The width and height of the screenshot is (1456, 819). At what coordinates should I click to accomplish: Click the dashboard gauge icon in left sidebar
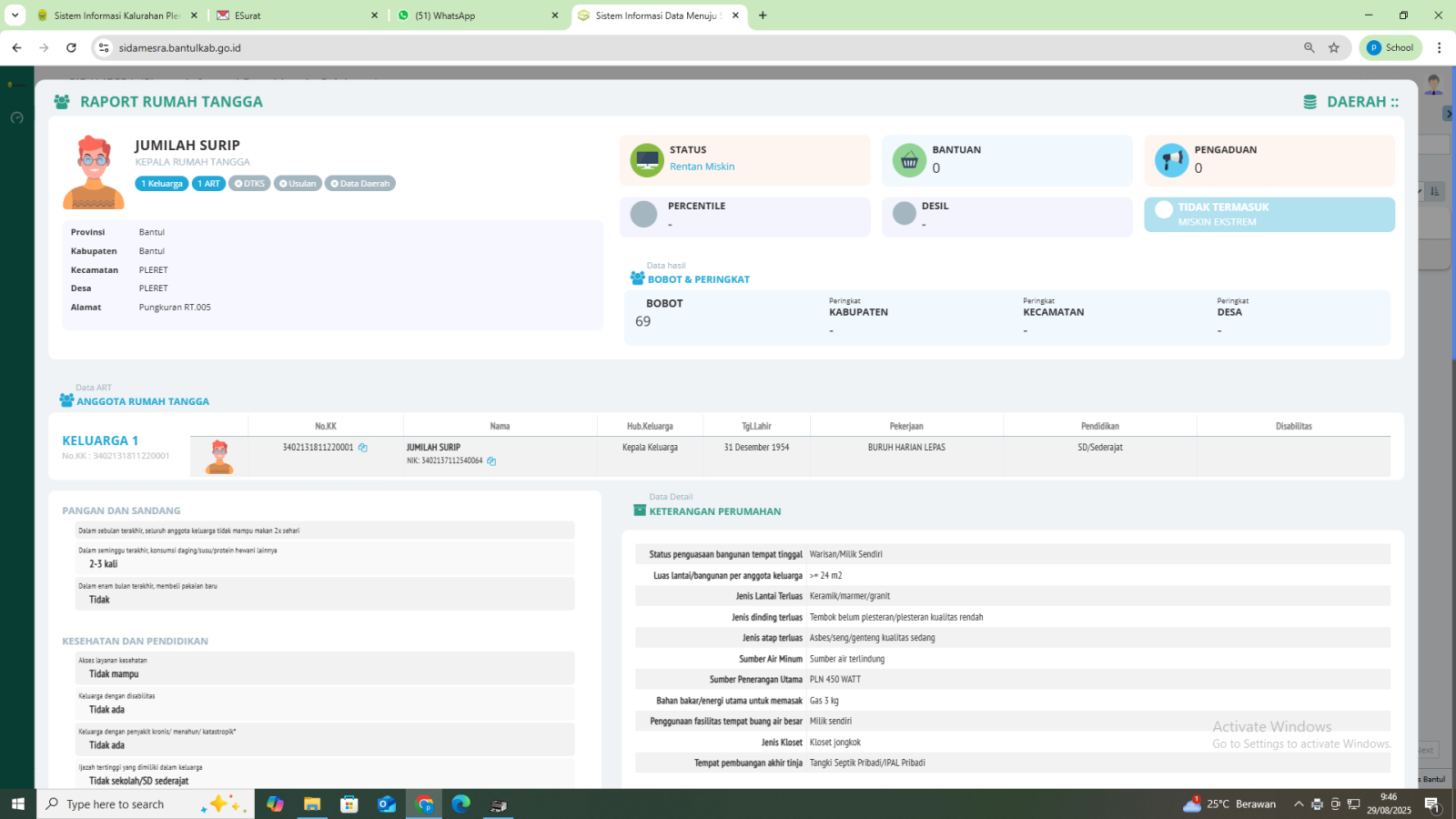[16, 118]
